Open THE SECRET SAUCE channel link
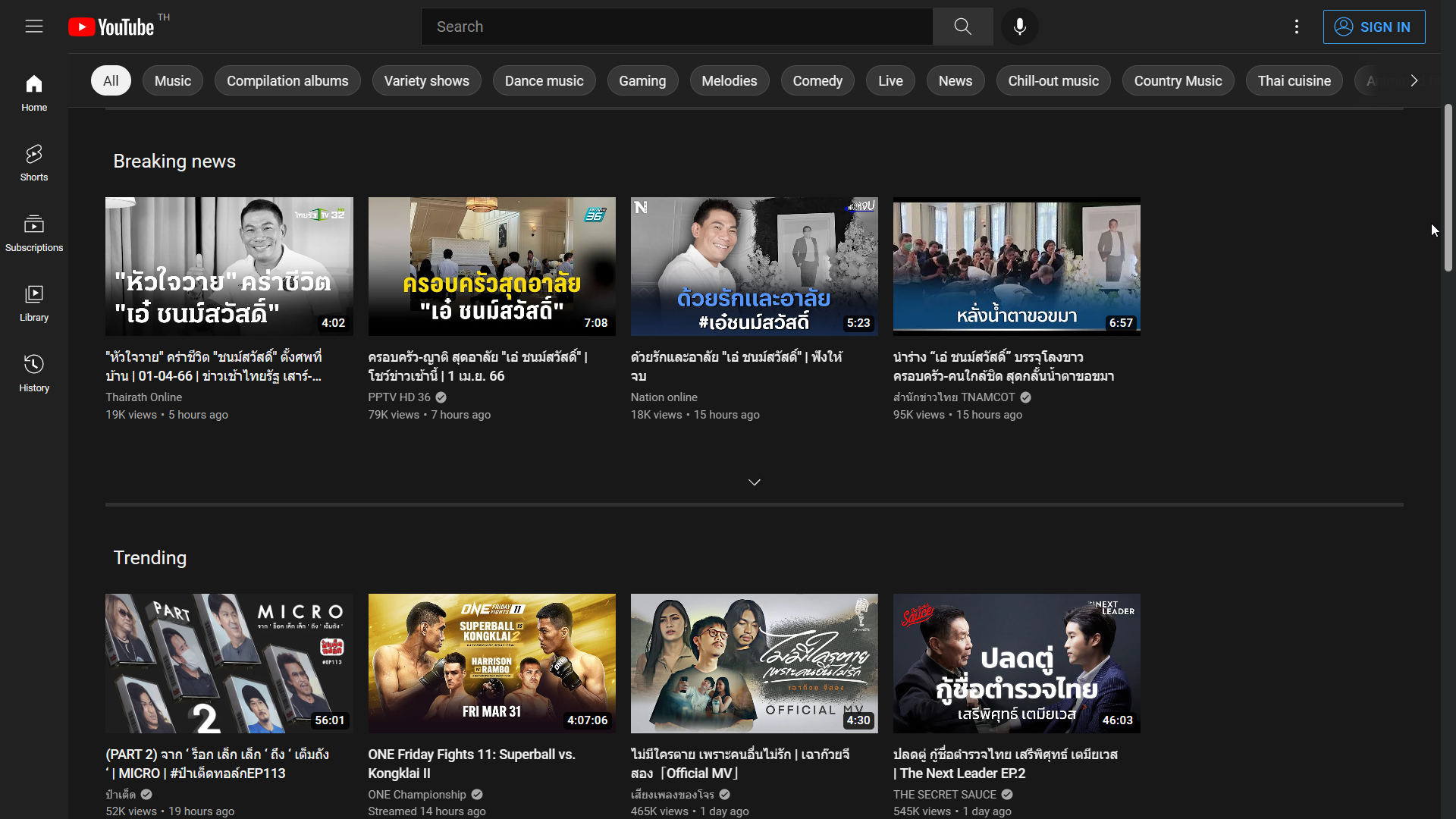Screen dimensions: 1456x819 [945, 795]
